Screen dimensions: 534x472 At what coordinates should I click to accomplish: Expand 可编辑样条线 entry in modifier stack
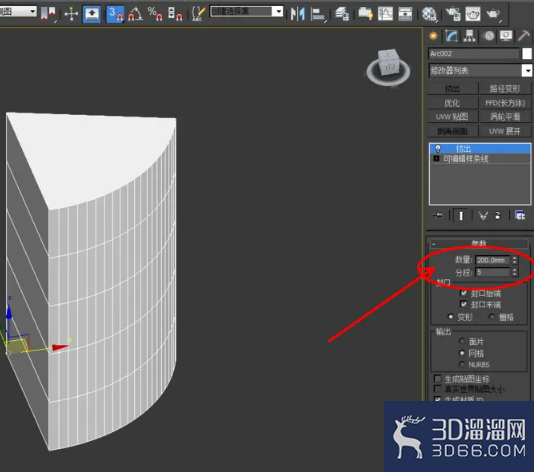[436, 159]
